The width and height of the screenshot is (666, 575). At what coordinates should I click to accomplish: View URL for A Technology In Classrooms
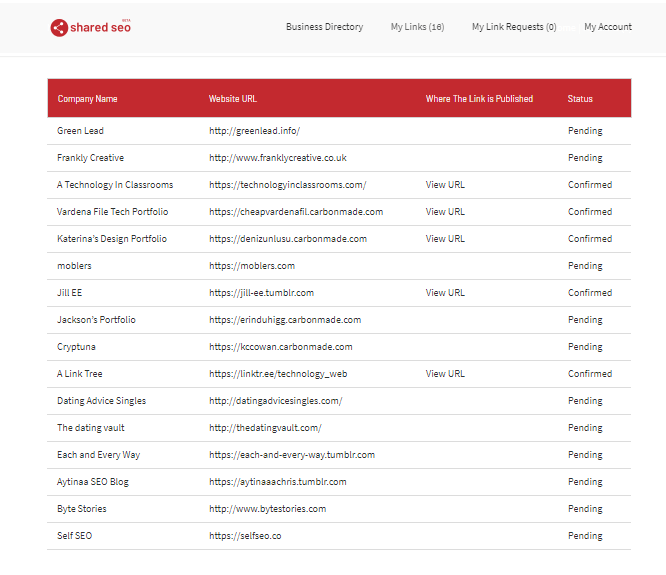point(445,185)
